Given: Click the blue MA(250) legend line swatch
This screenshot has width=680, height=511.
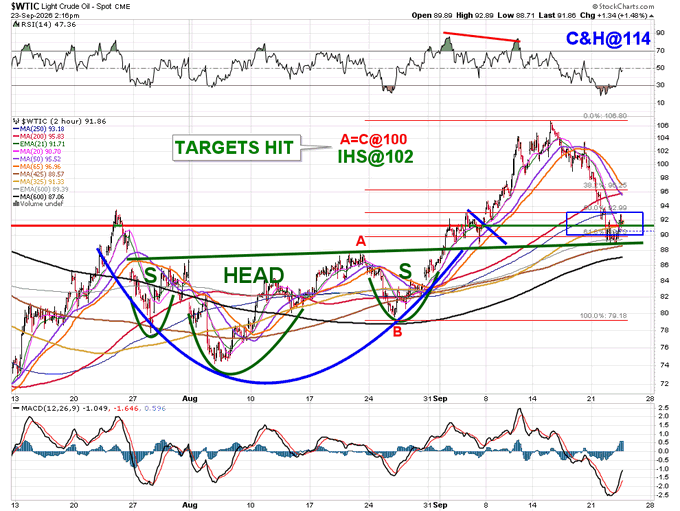Looking at the screenshot, I should (x=16, y=129).
